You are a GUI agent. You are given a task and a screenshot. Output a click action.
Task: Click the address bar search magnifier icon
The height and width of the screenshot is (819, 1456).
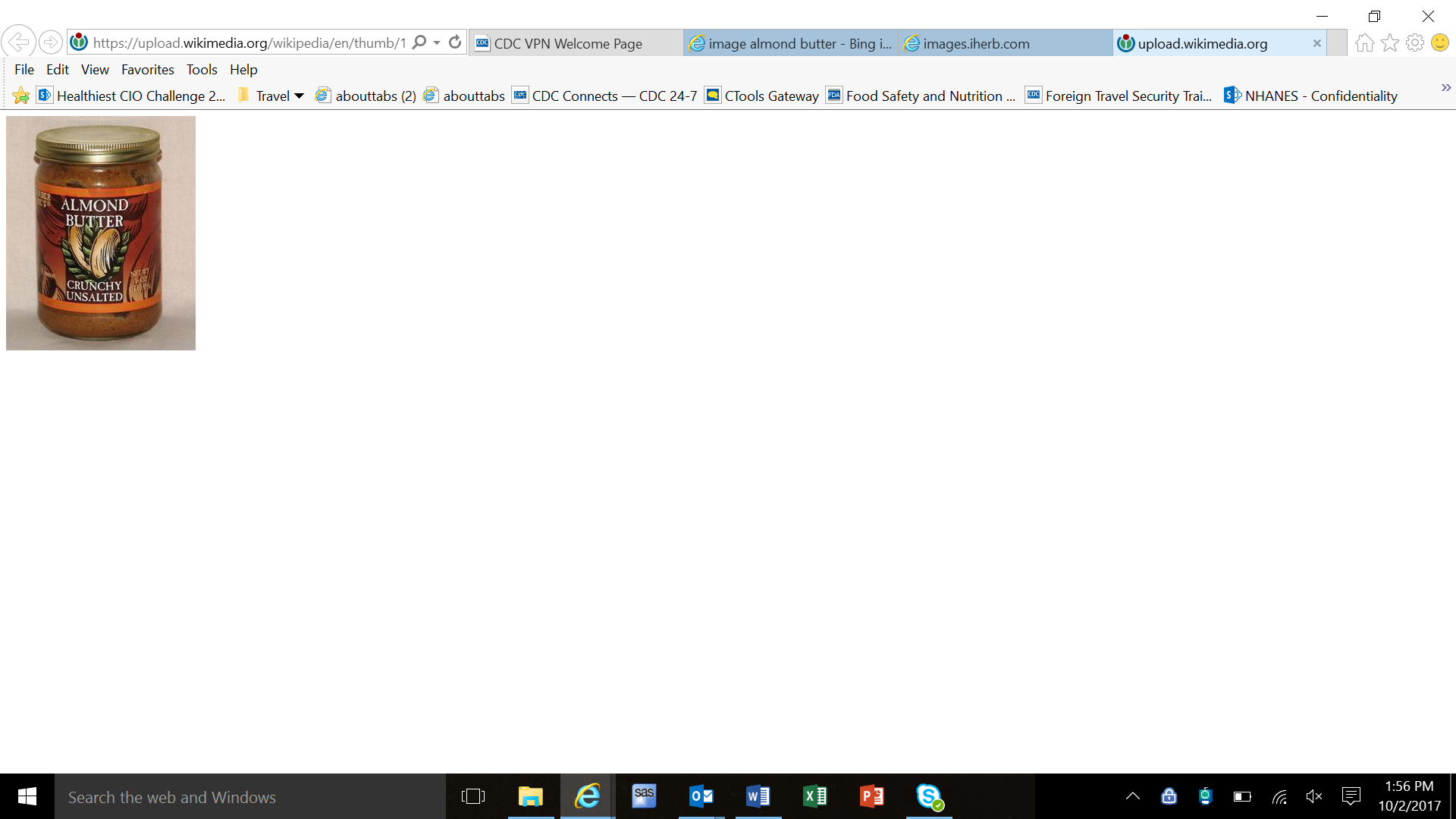[419, 42]
